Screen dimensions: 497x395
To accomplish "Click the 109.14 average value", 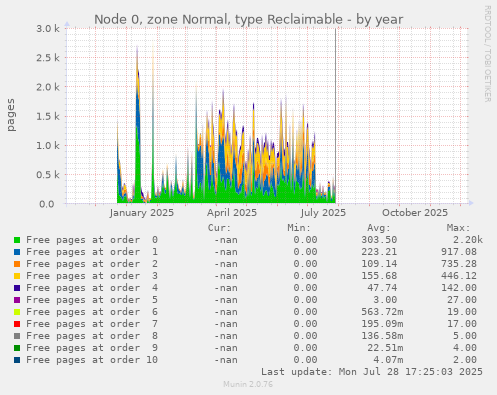I will coord(379,264).
